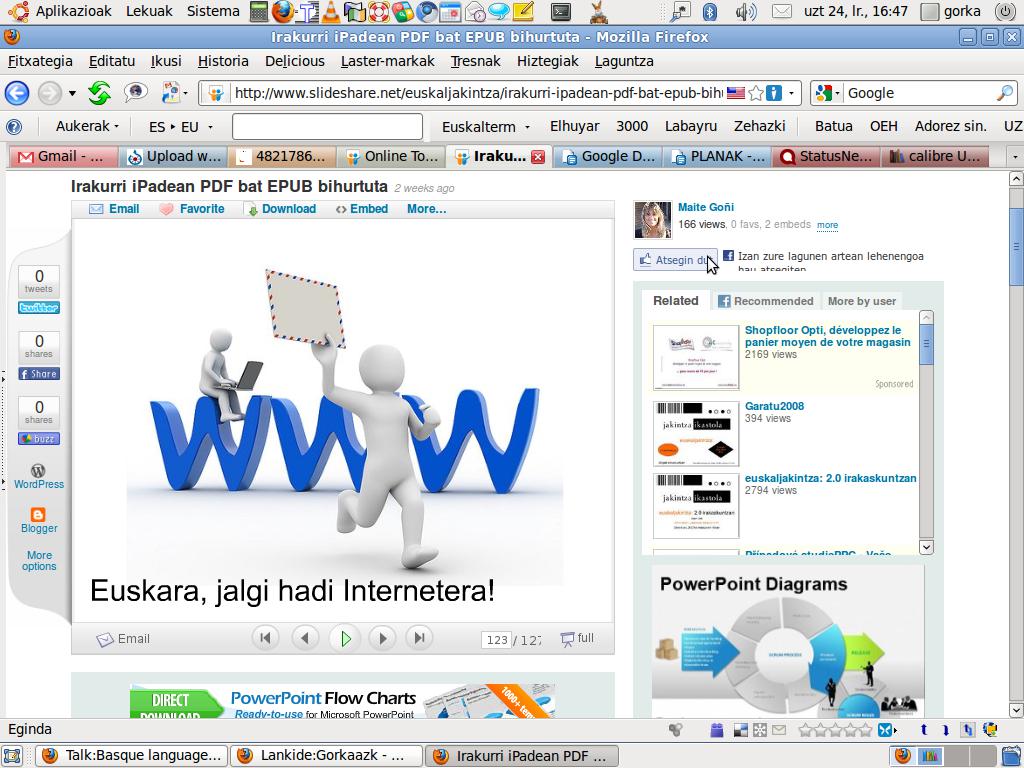This screenshot has height=768, width=1024.
Task: Expand the Euskalterm dropdown menu
Action: [485, 127]
